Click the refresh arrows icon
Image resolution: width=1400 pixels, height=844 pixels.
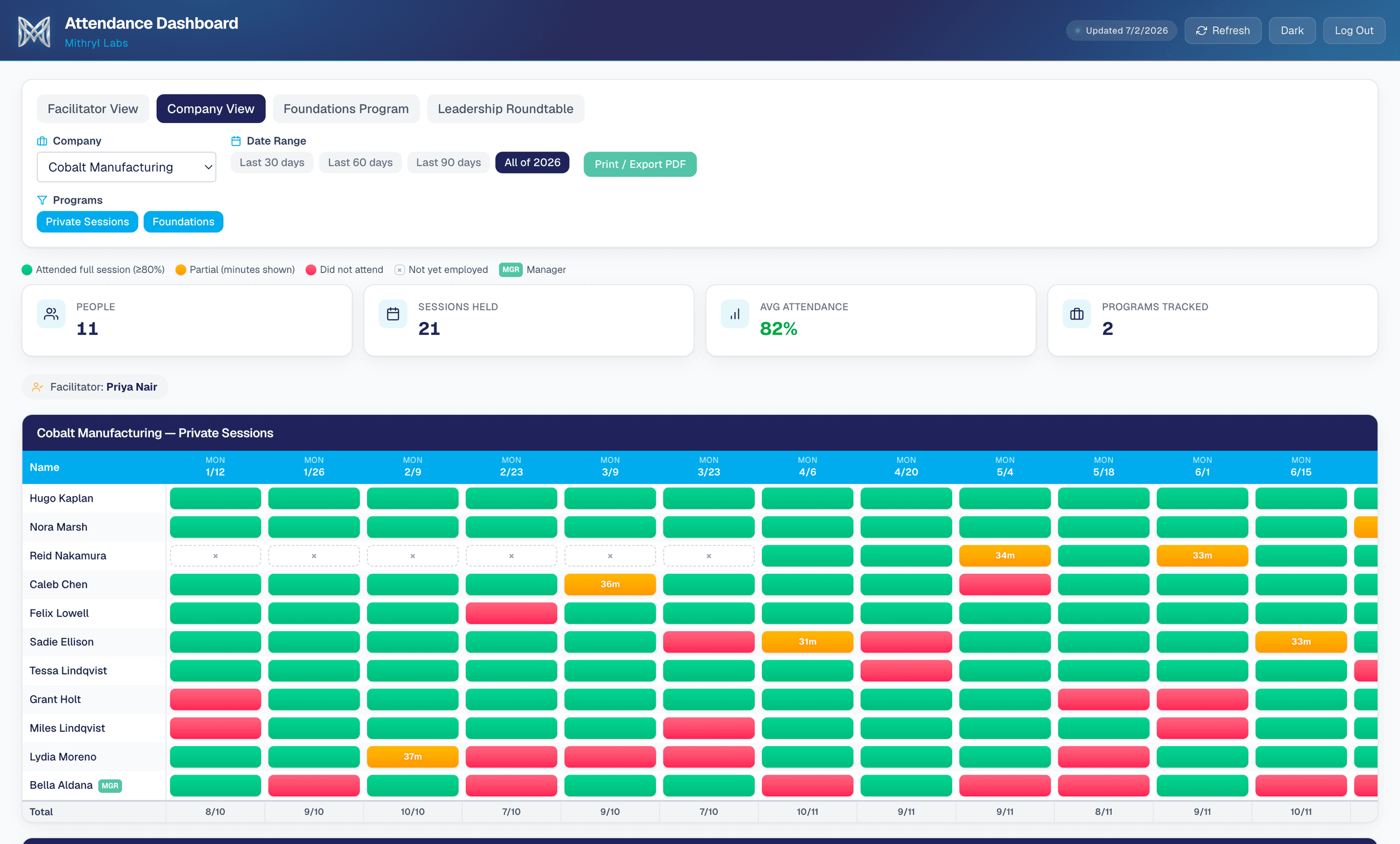click(x=1201, y=31)
